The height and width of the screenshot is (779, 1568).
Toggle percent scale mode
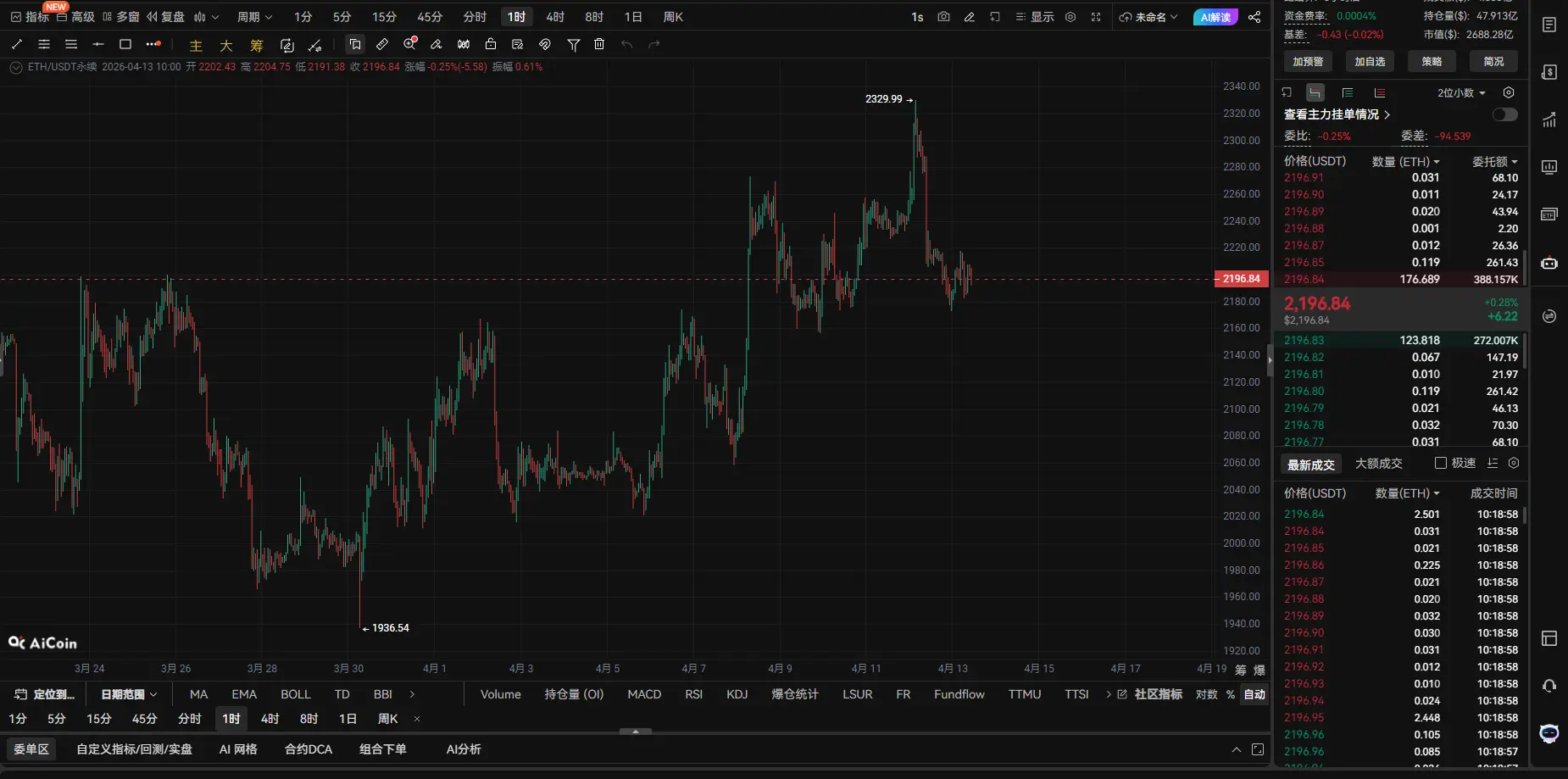click(x=1231, y=694)
